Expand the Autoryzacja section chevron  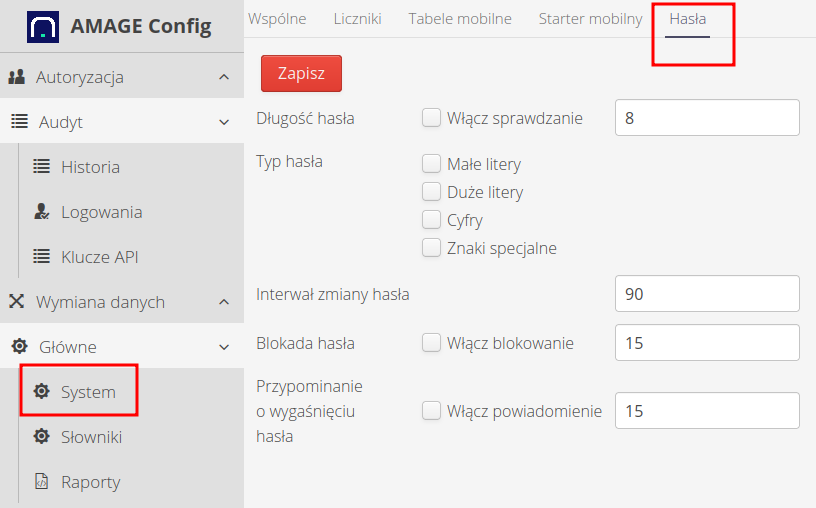pos(224,77)
